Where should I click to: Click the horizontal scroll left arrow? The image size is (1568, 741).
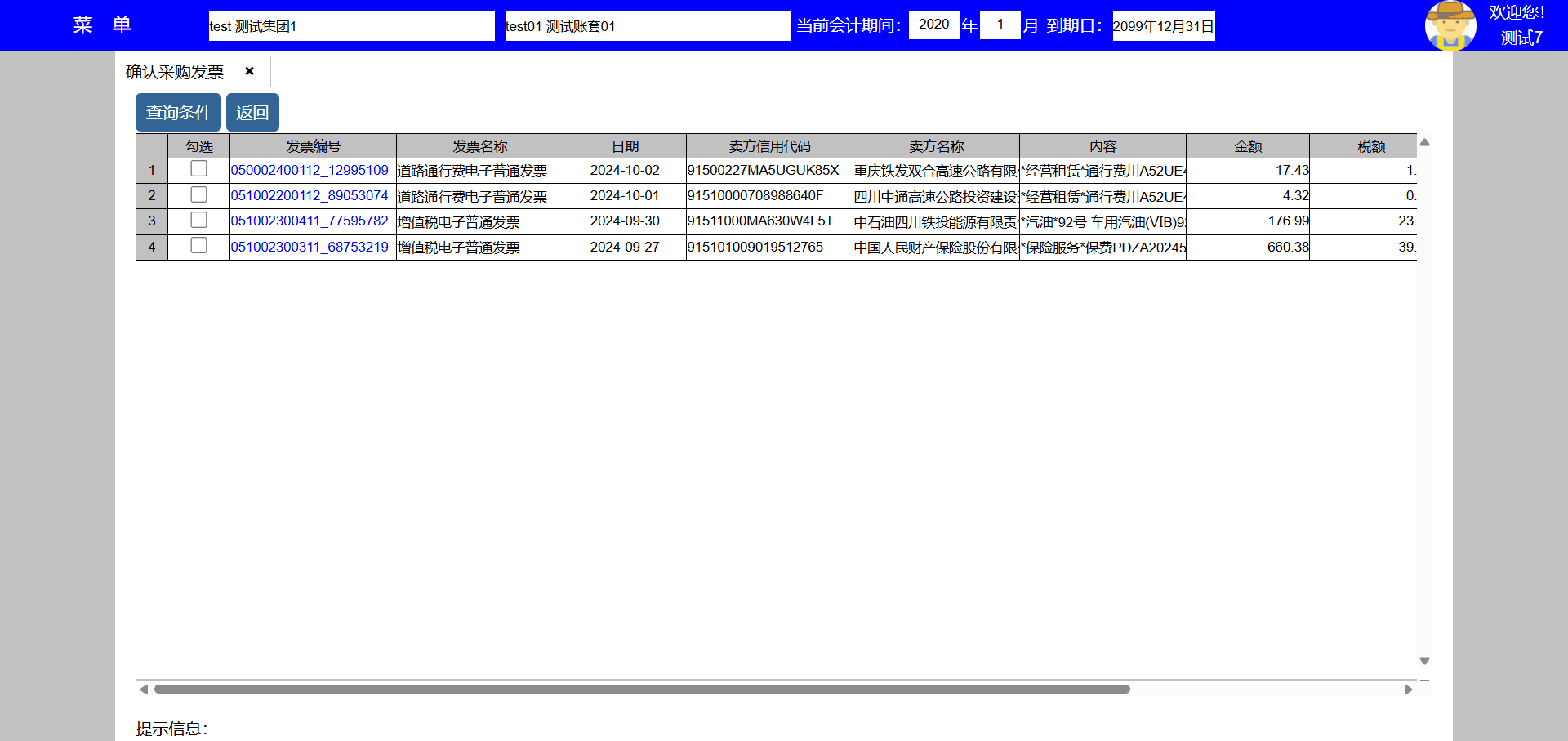point(144,690)
